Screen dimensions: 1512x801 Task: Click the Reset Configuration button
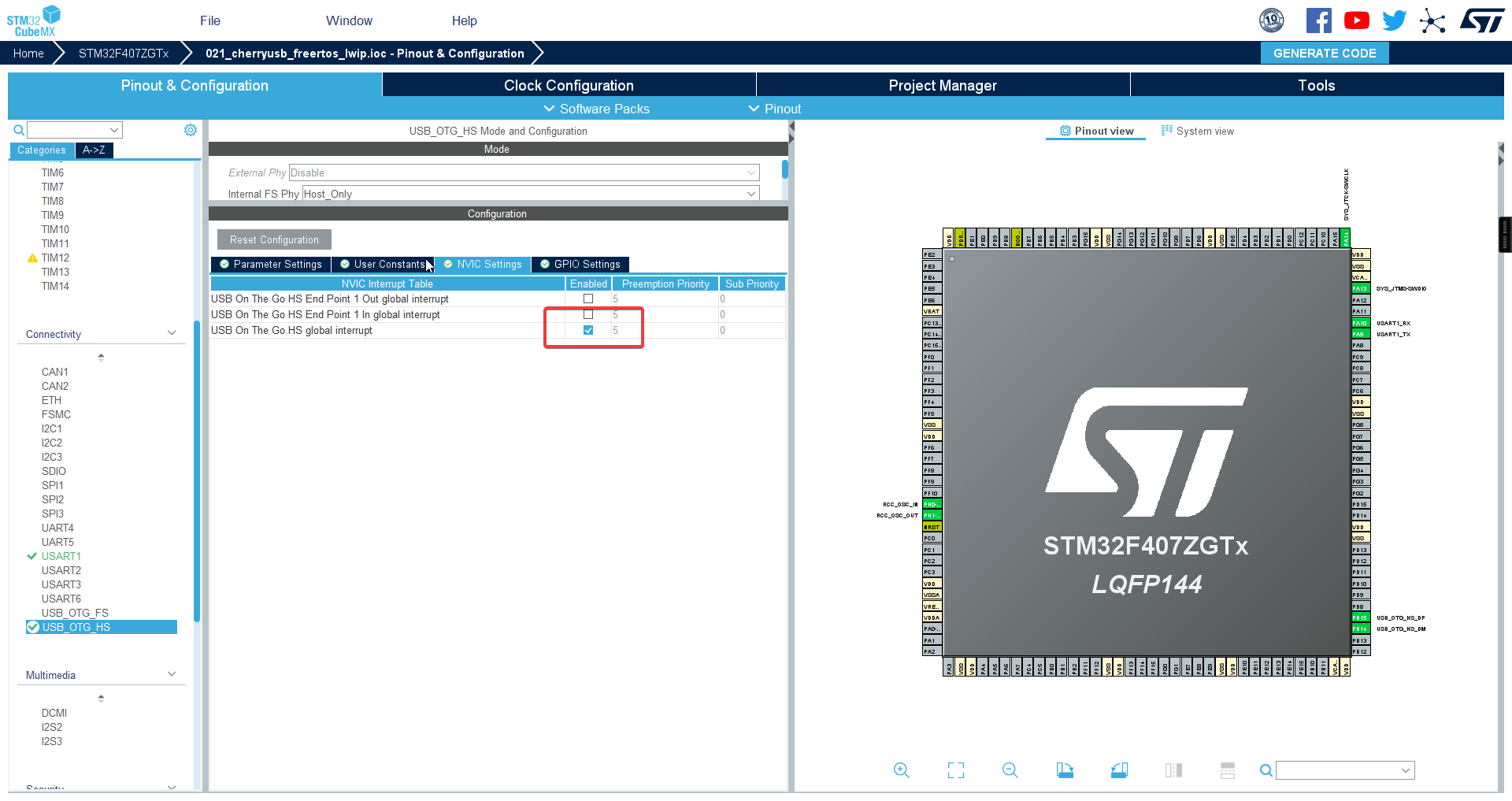pos(273,239)
